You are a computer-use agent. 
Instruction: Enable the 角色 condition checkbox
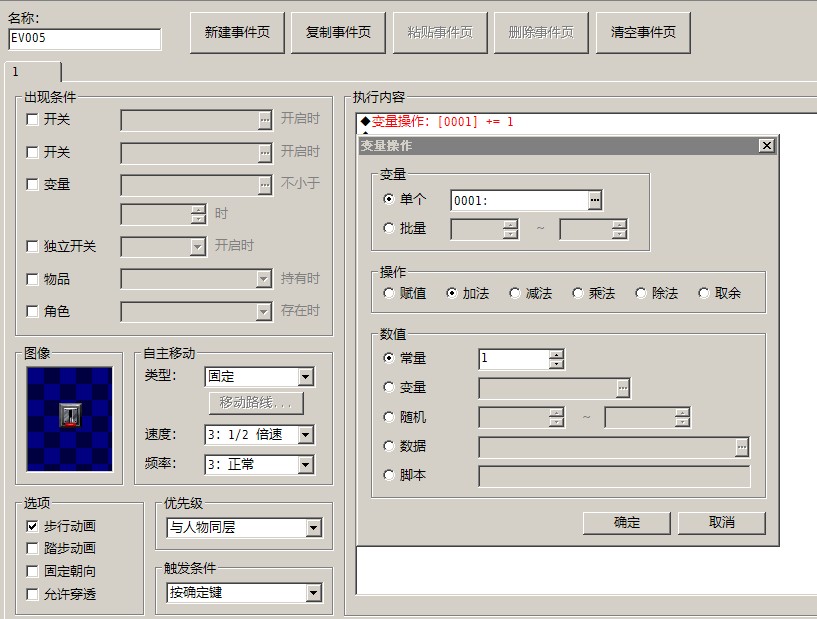[x=32, y=312]
